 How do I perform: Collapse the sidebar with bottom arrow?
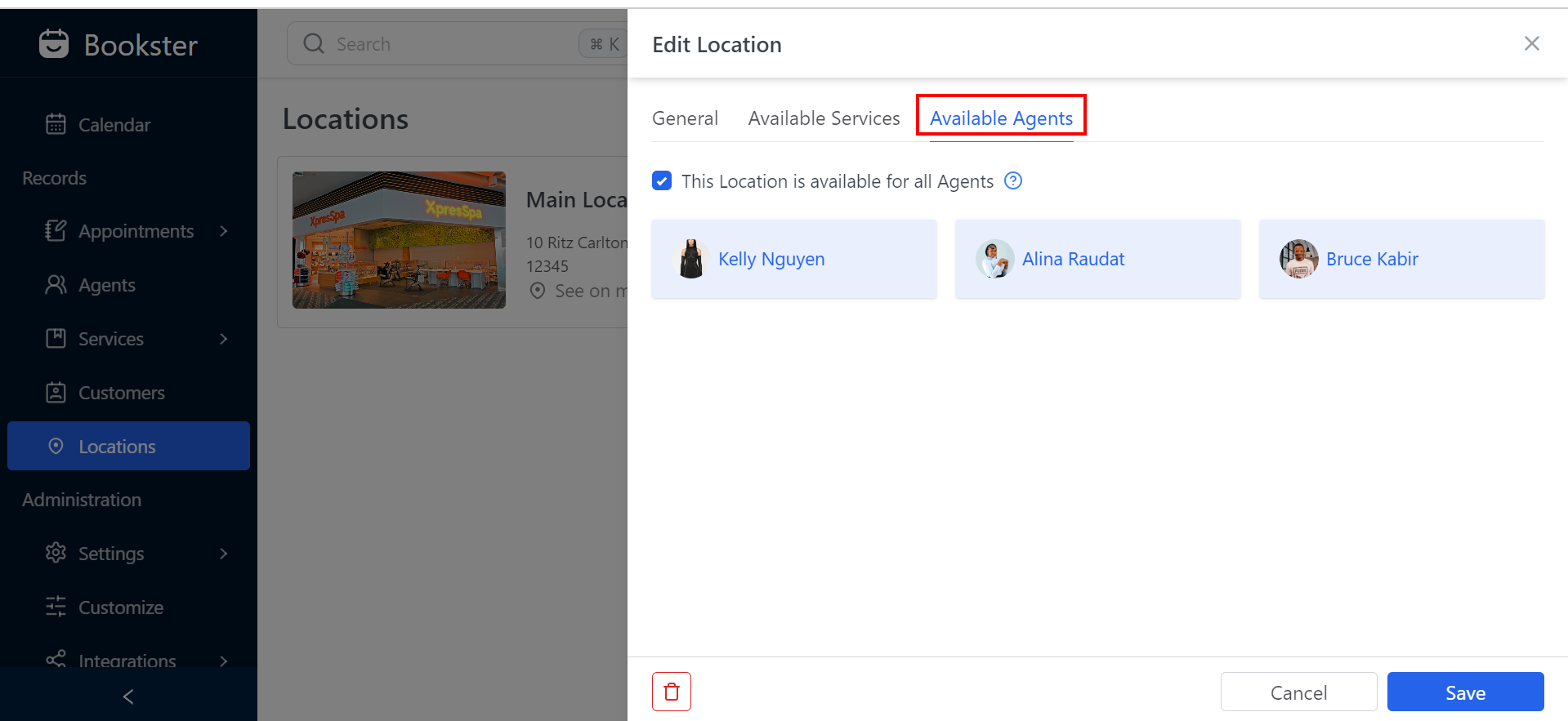pyautogui.click(x=128, y=697)
